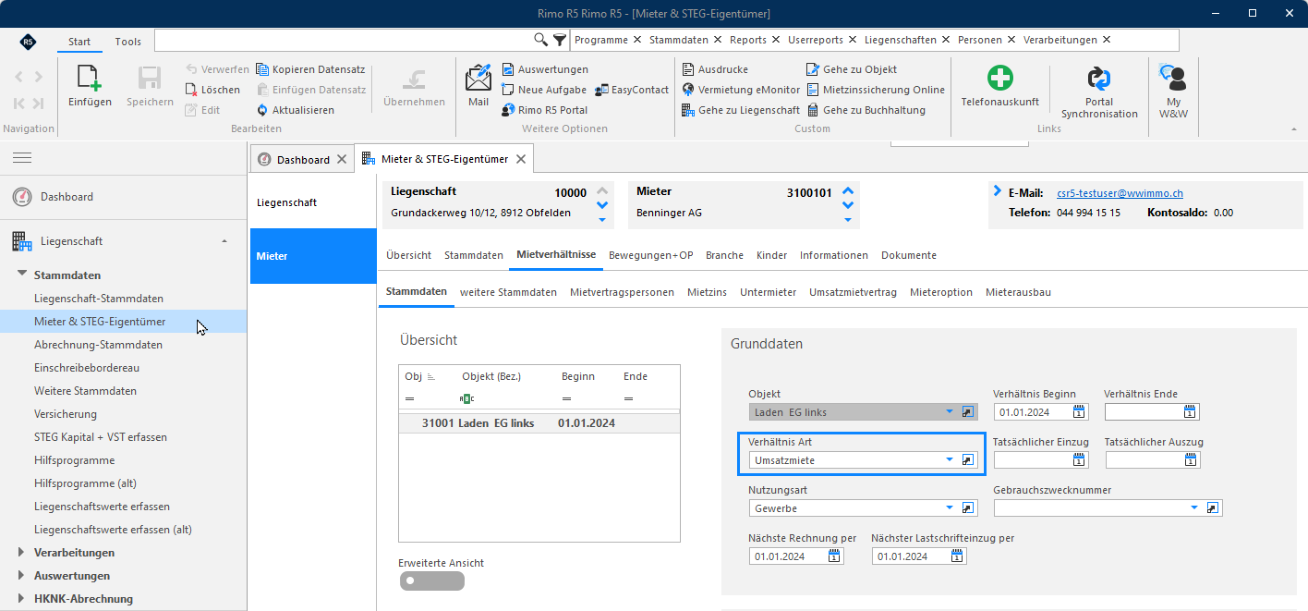Collapse the sidebar with the hamburger icon
Image resolution: width=1308 pixels, height=611 pixels.
(22, 158)
